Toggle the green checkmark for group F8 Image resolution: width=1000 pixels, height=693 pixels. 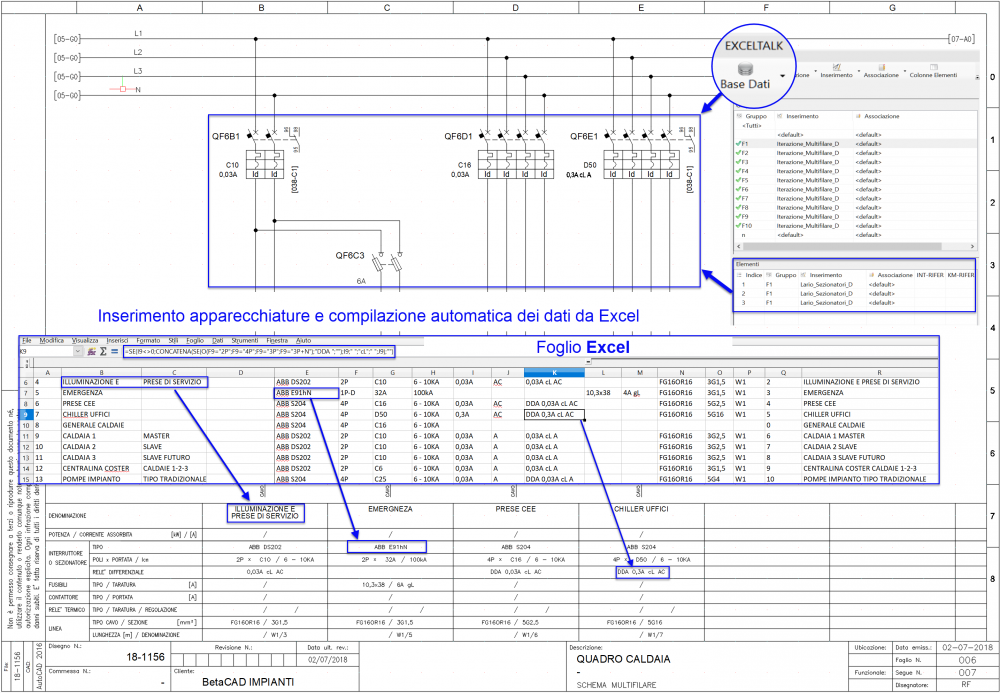point(738,207)
